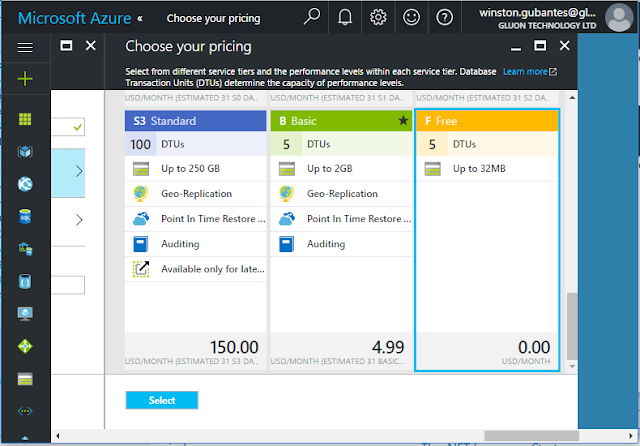Open the blue curly-brace cylinder sidebar icon
The width and height of the screenshot is (640, 446).
(x=25, y=282)
